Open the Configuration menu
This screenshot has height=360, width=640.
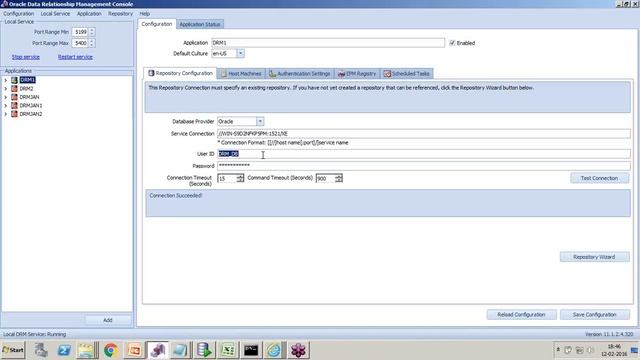point(19,13)
